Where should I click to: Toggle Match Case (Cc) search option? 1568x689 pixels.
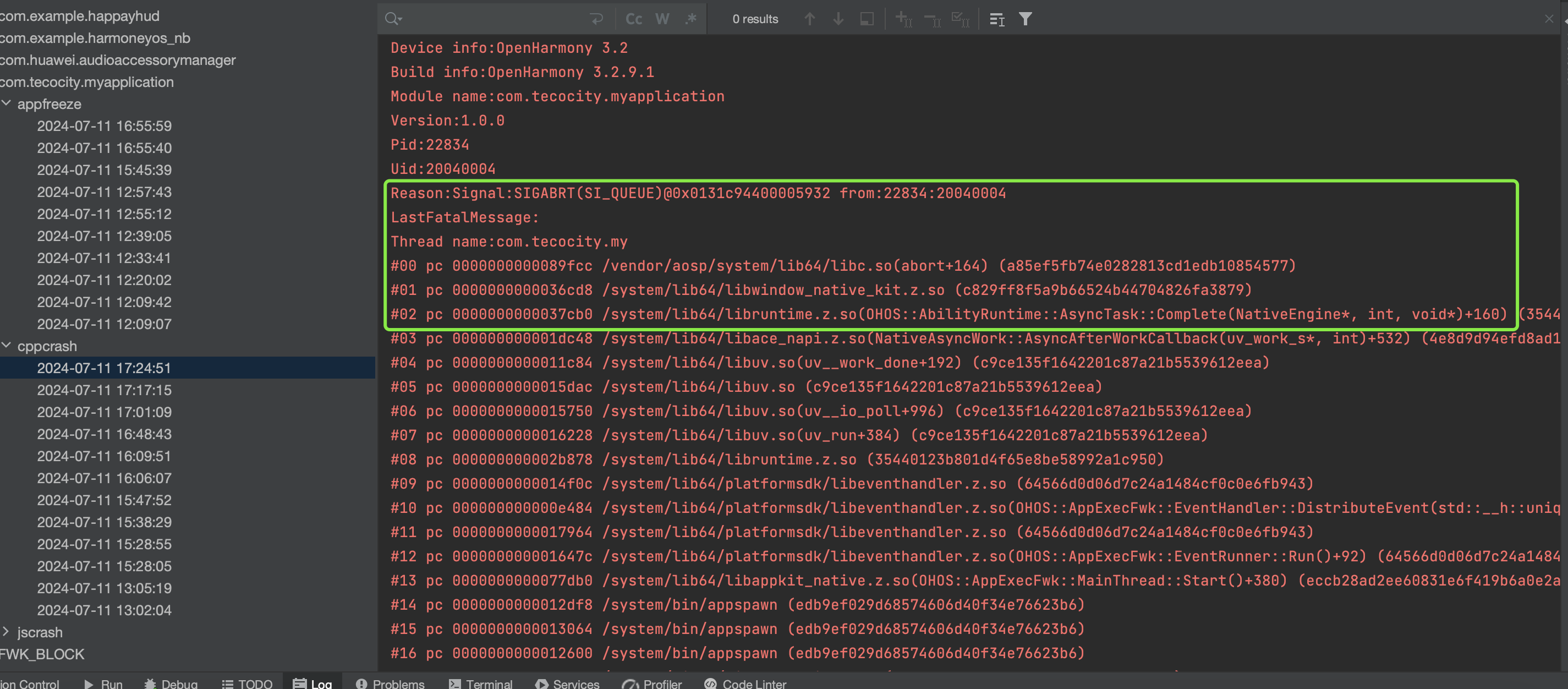click(634, 19)
